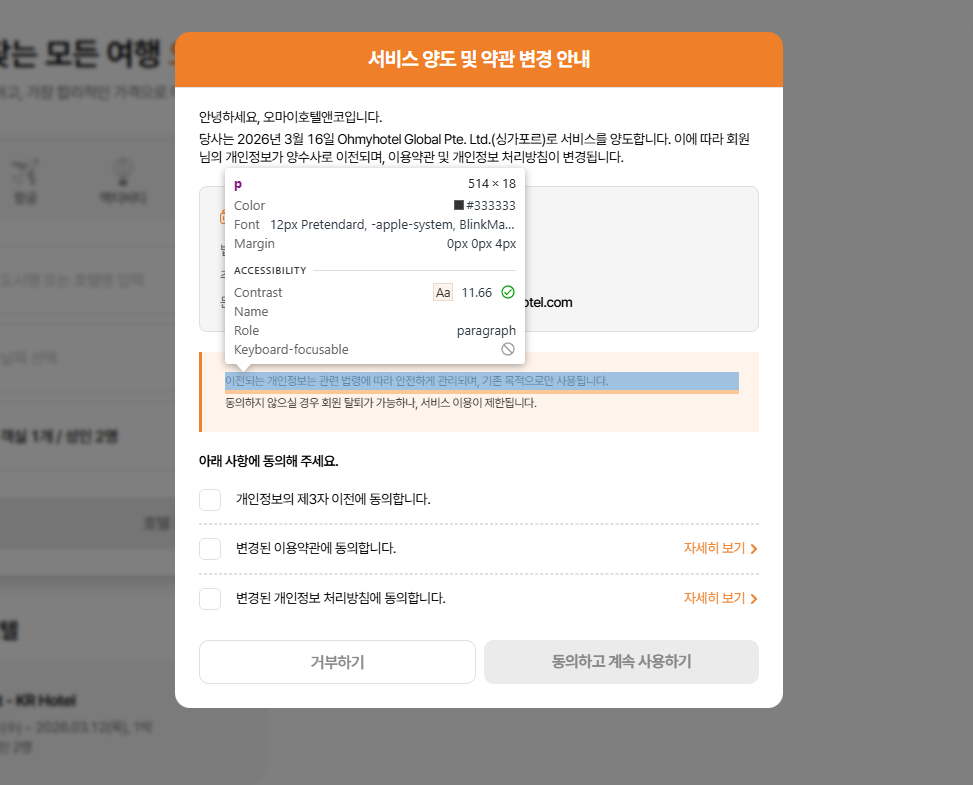Click the heading '아래 사항에 동의해 주세요.'

pos(268,461)
